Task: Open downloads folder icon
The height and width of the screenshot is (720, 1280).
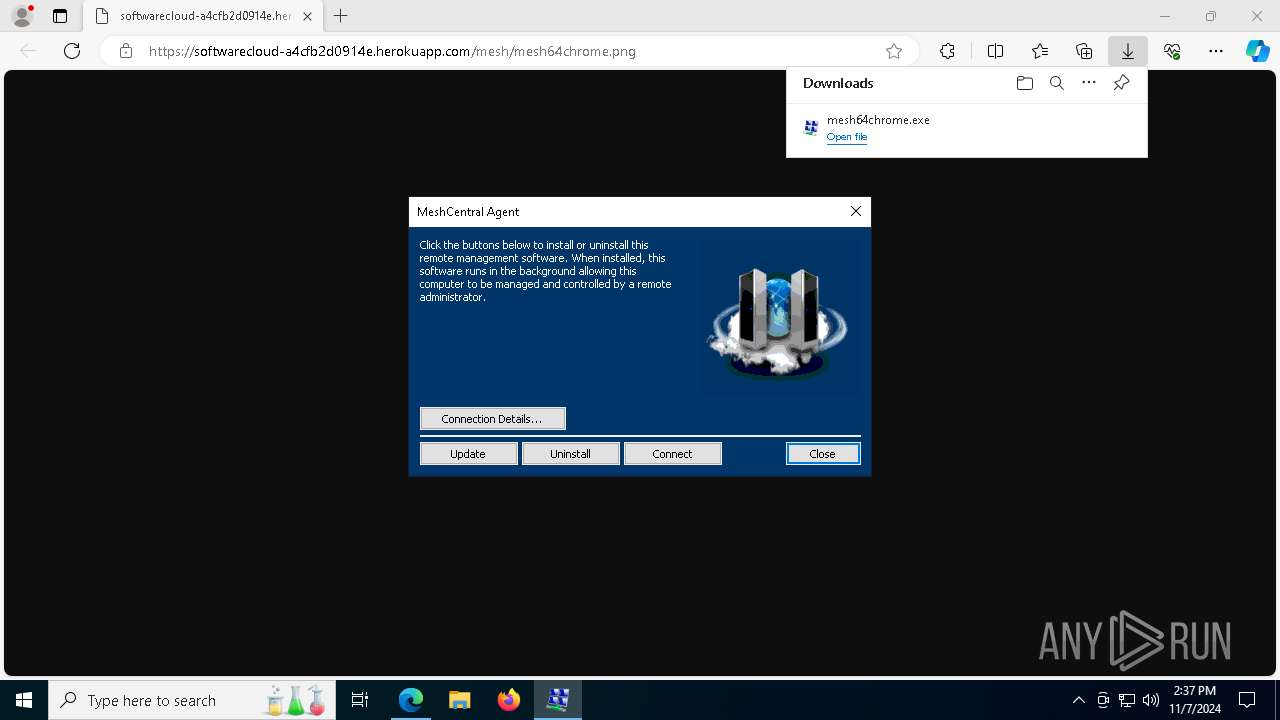Action: click(x=1024, y=83)
